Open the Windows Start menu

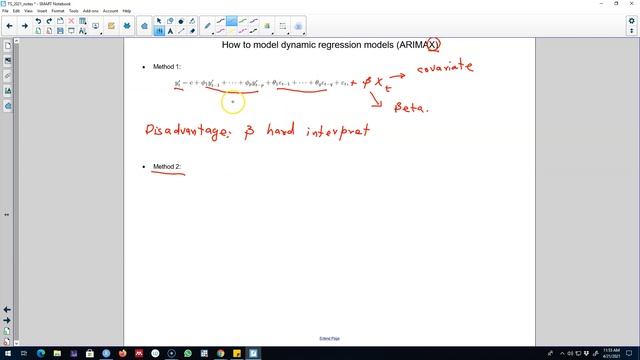pos(8,353)
